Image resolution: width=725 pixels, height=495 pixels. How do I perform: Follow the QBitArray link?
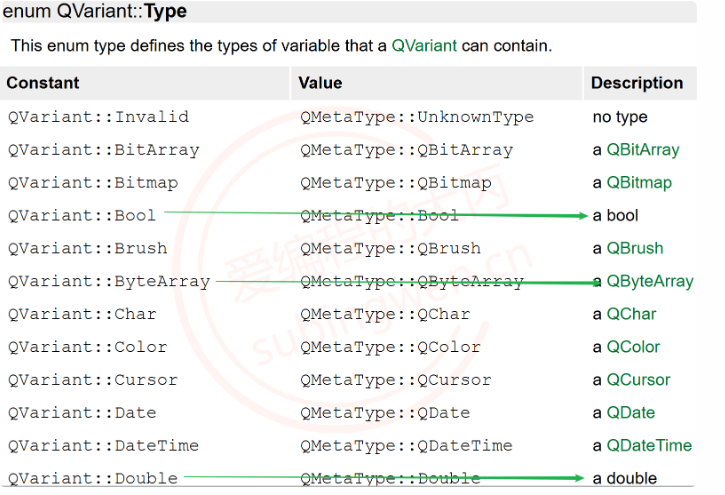tap(643, 150)
